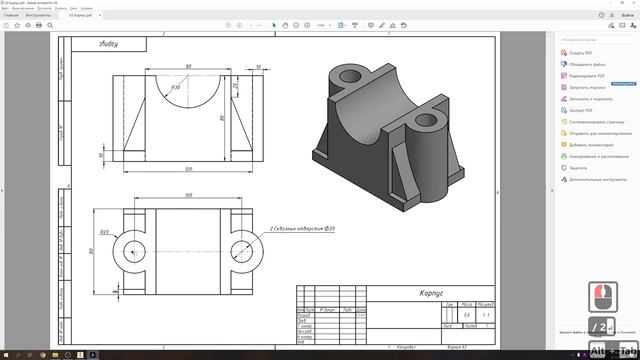Expand the left navigation pane arrow
The height and width of the screenshot is (360, 640).
(2, 190)
